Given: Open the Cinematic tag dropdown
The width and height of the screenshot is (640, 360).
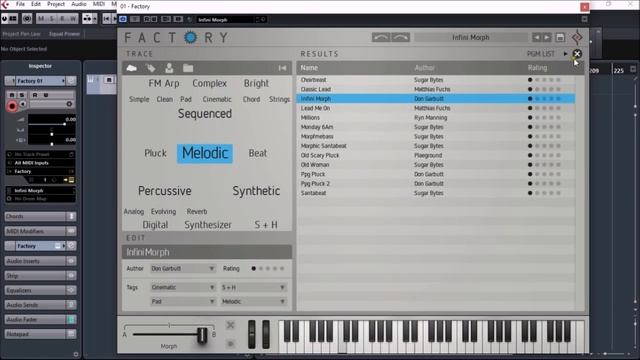Looking at the screenshot, I should (183, 287).
